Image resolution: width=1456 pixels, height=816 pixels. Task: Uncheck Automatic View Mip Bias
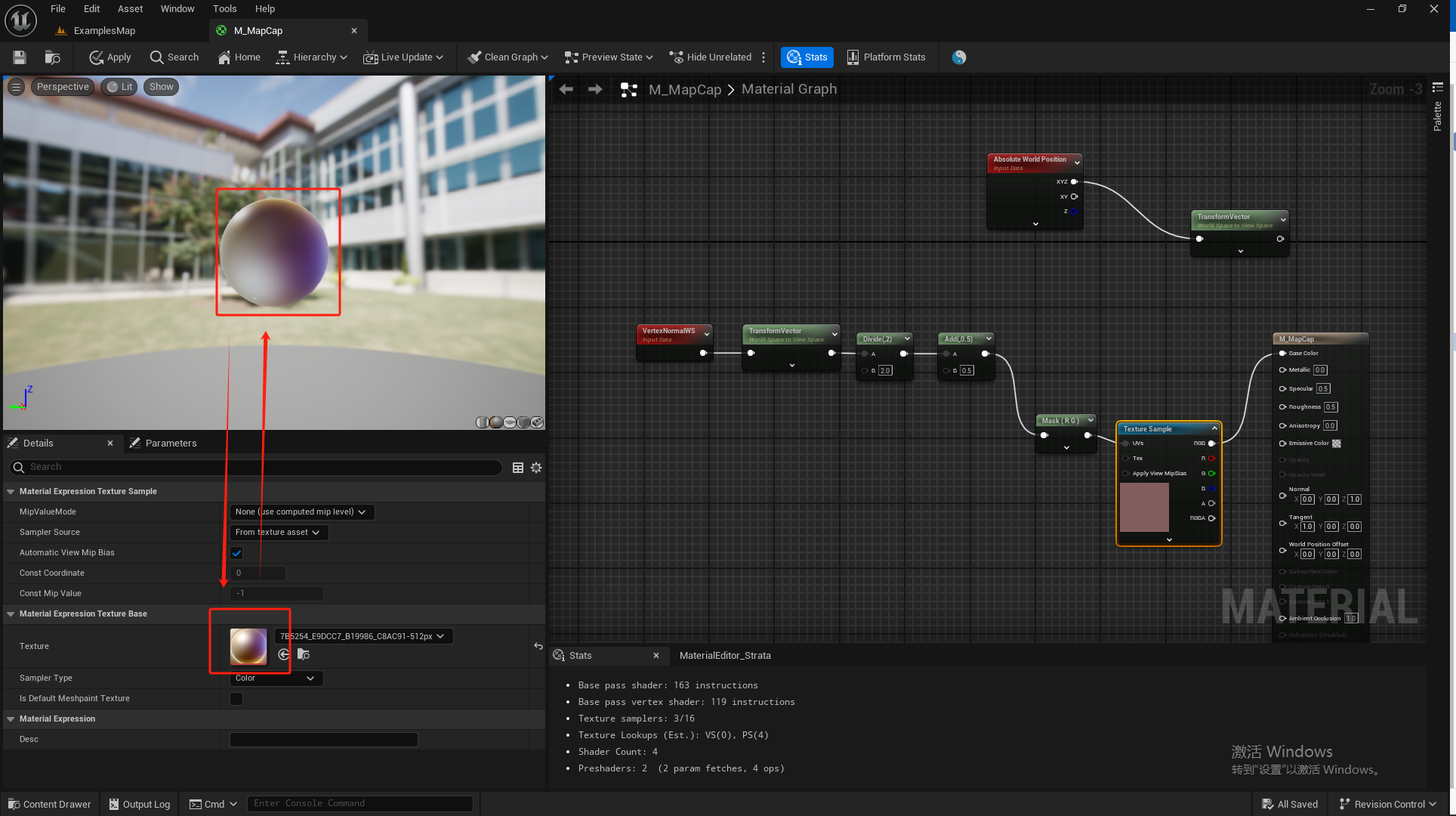click(236, 553)
